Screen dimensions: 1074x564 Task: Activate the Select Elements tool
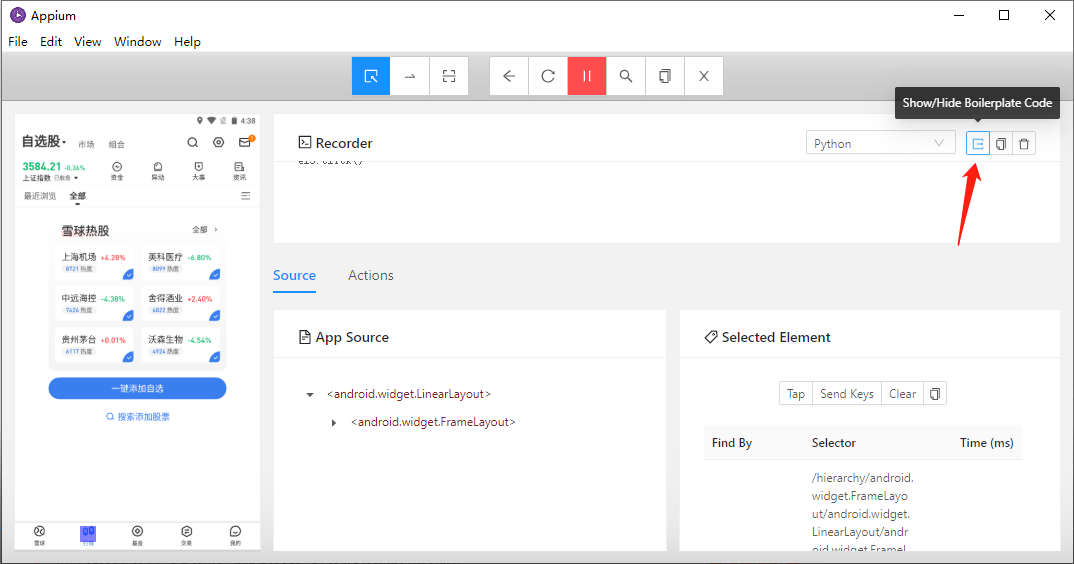pos(371,76)
